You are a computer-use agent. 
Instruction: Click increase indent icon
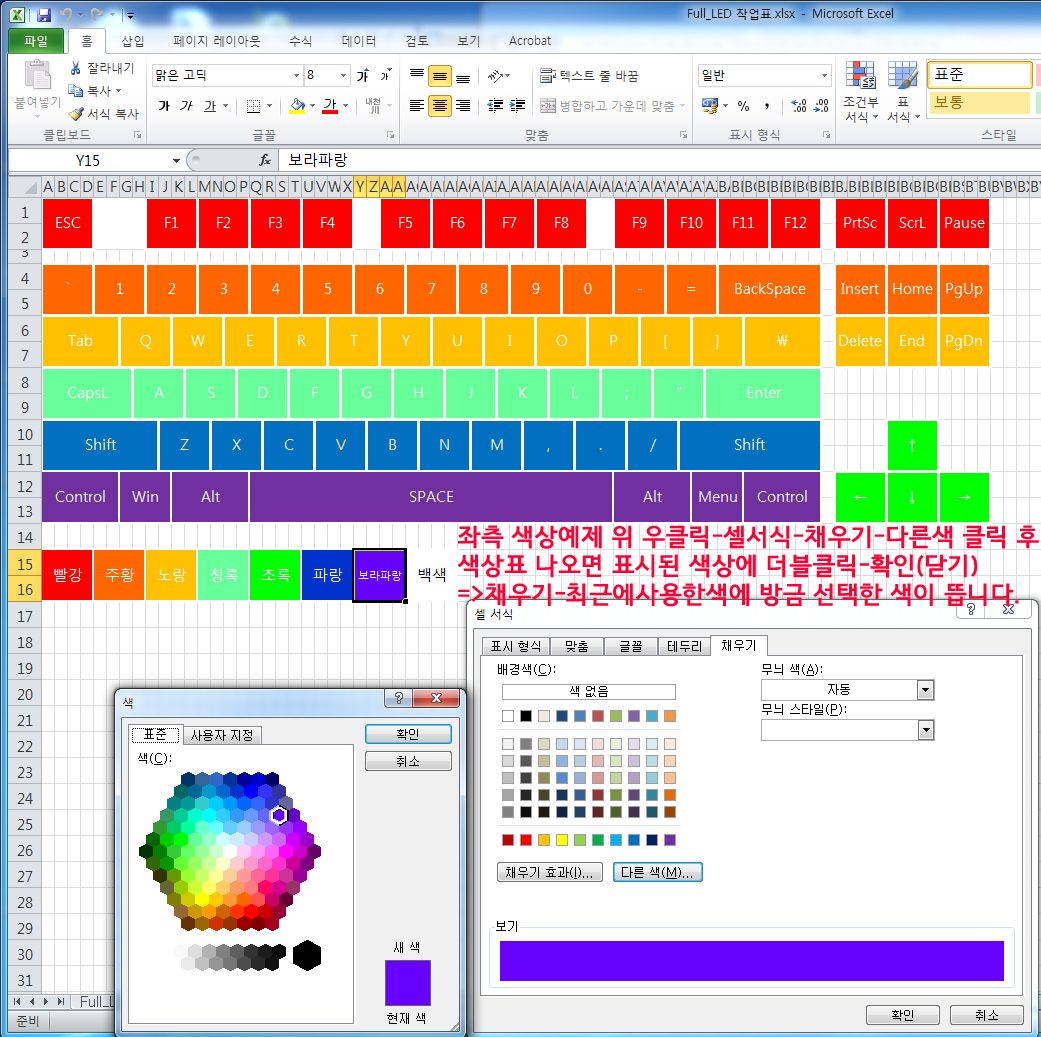click(x=517, y=106)
